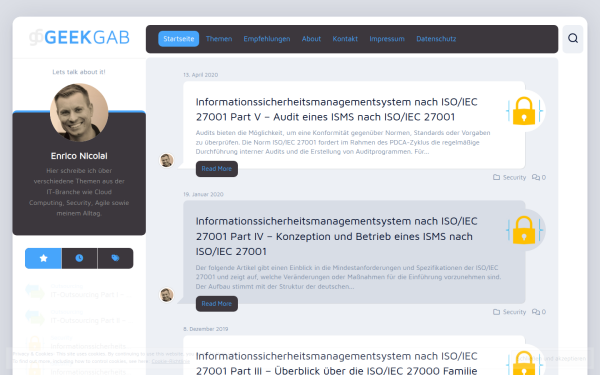
Task: Open the Startseite menu item
Action: pos(179,39)
